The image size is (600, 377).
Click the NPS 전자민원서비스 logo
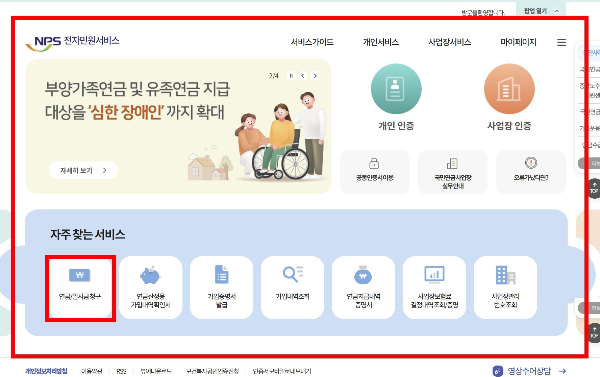click(x=73, y=43)
